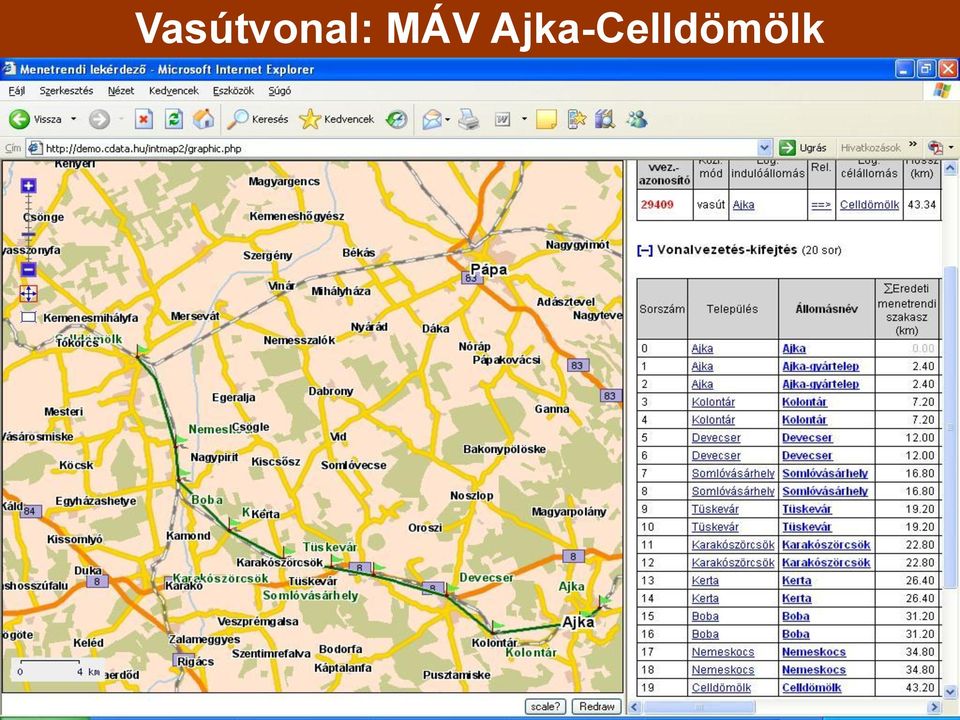Open the Nemeskocs station link in row 17

pyautogui.click(x=814, y=652)
